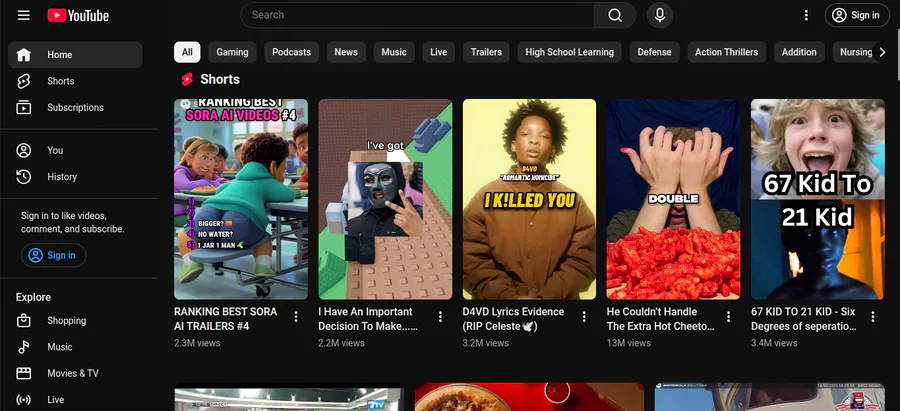Select the Nursing filter chip

[x=855, y=52]
